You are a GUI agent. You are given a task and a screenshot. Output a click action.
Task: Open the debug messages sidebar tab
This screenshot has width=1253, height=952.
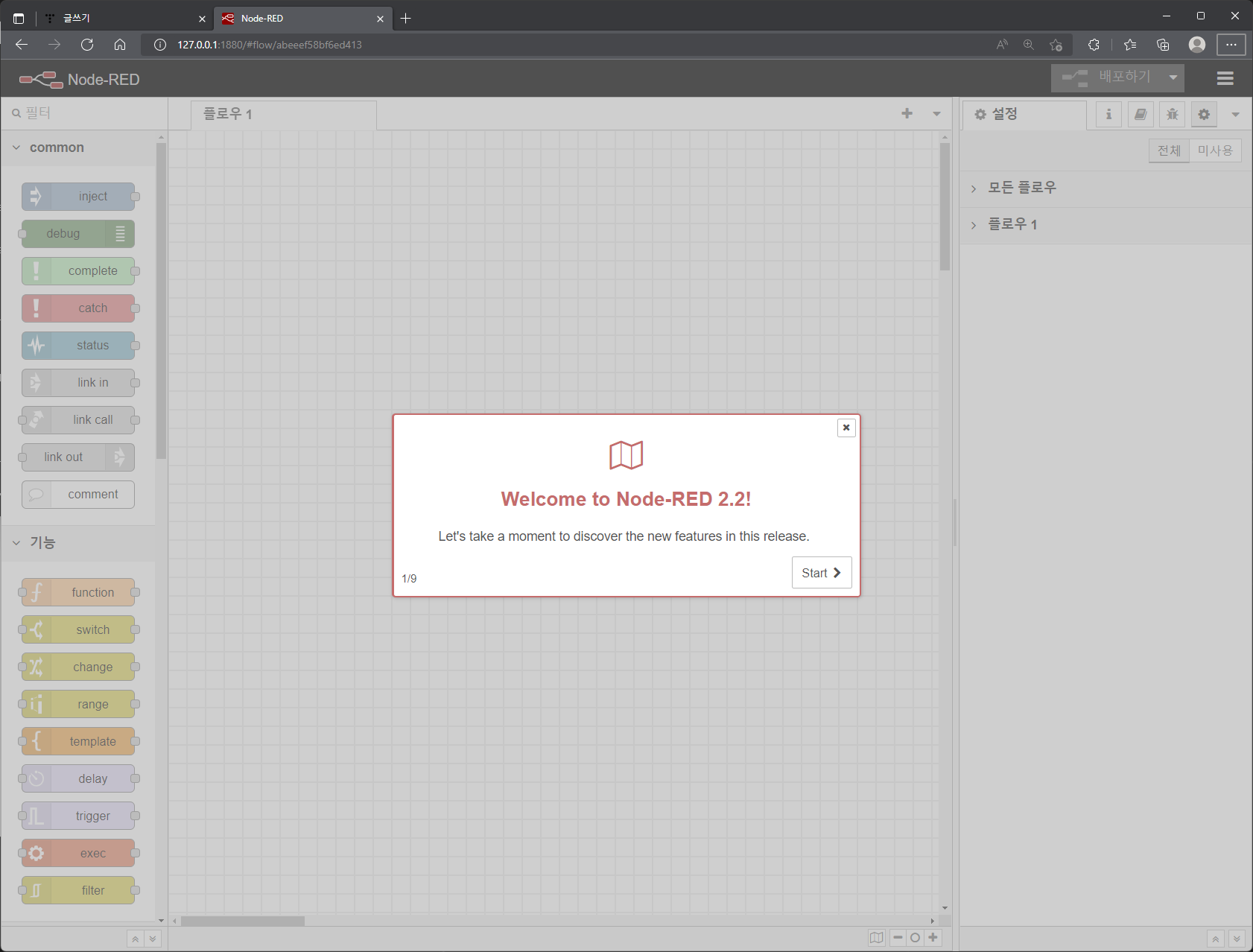pyautogui.click(x=1173, y=114)
